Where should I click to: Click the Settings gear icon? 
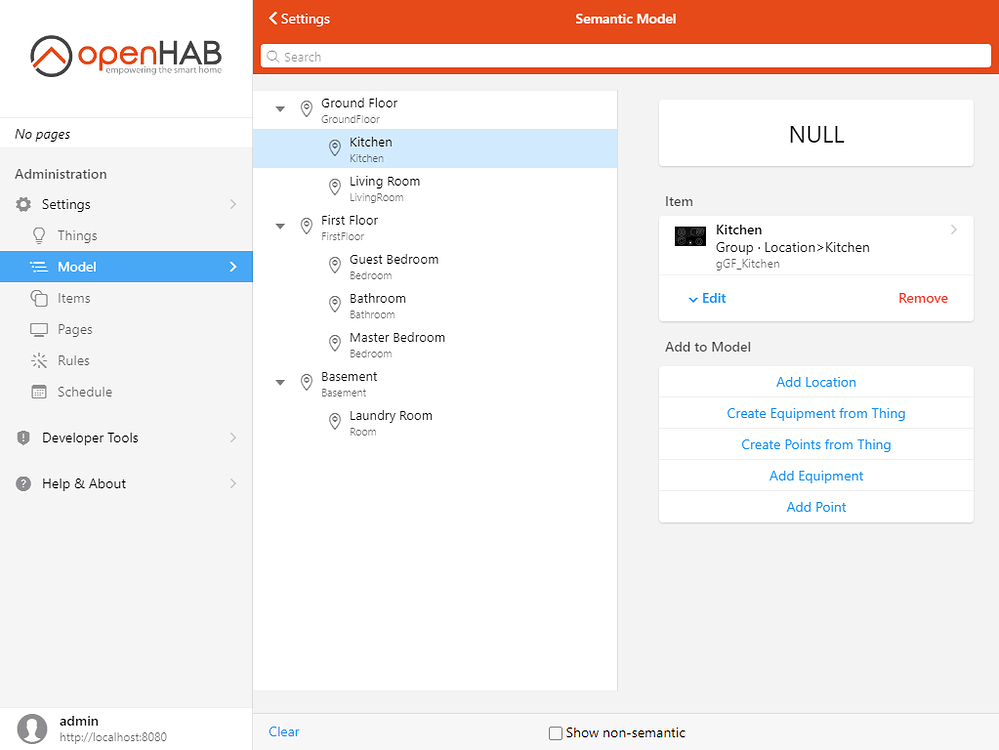click(22, 204)
